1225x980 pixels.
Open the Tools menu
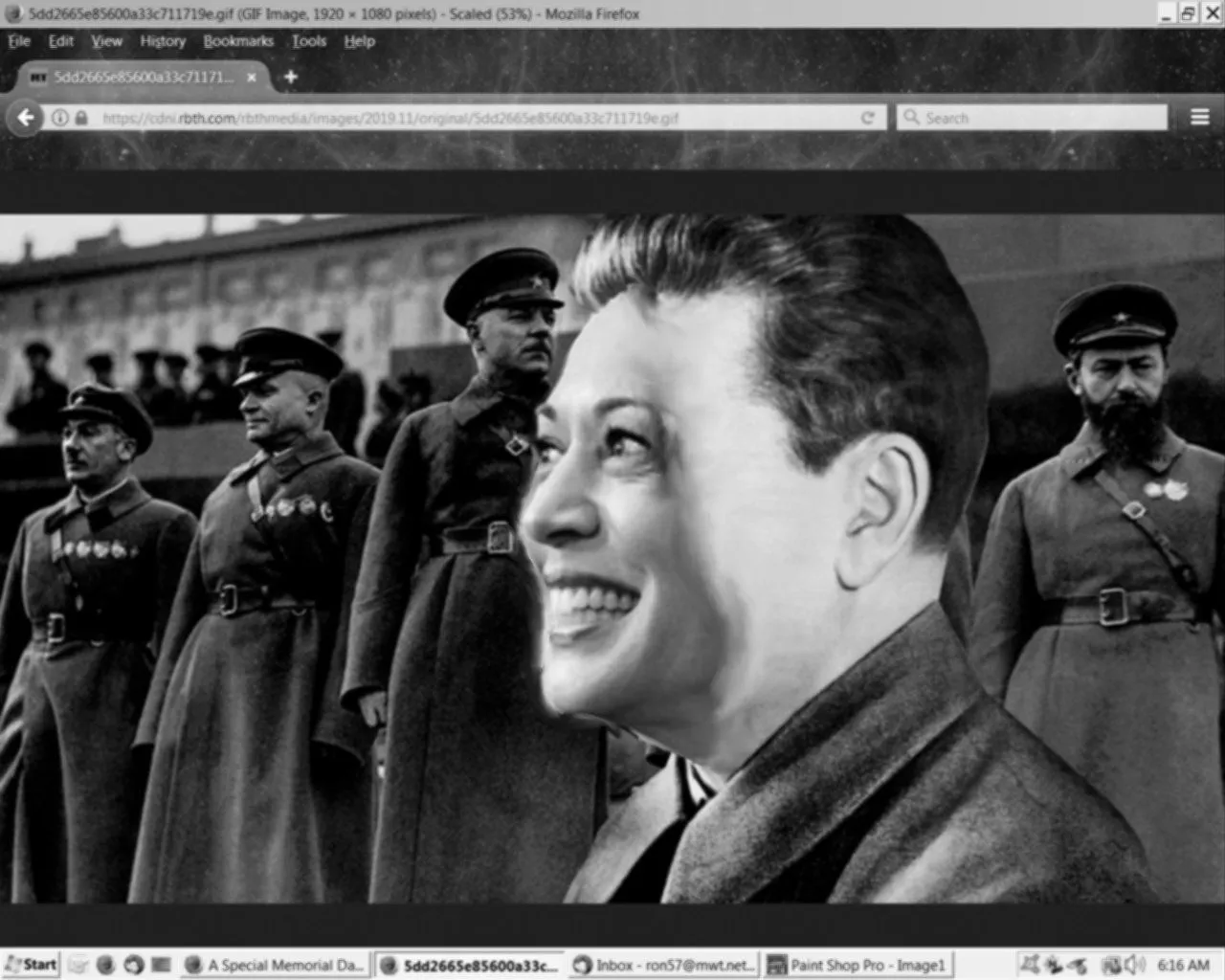(x=309, y=41)
